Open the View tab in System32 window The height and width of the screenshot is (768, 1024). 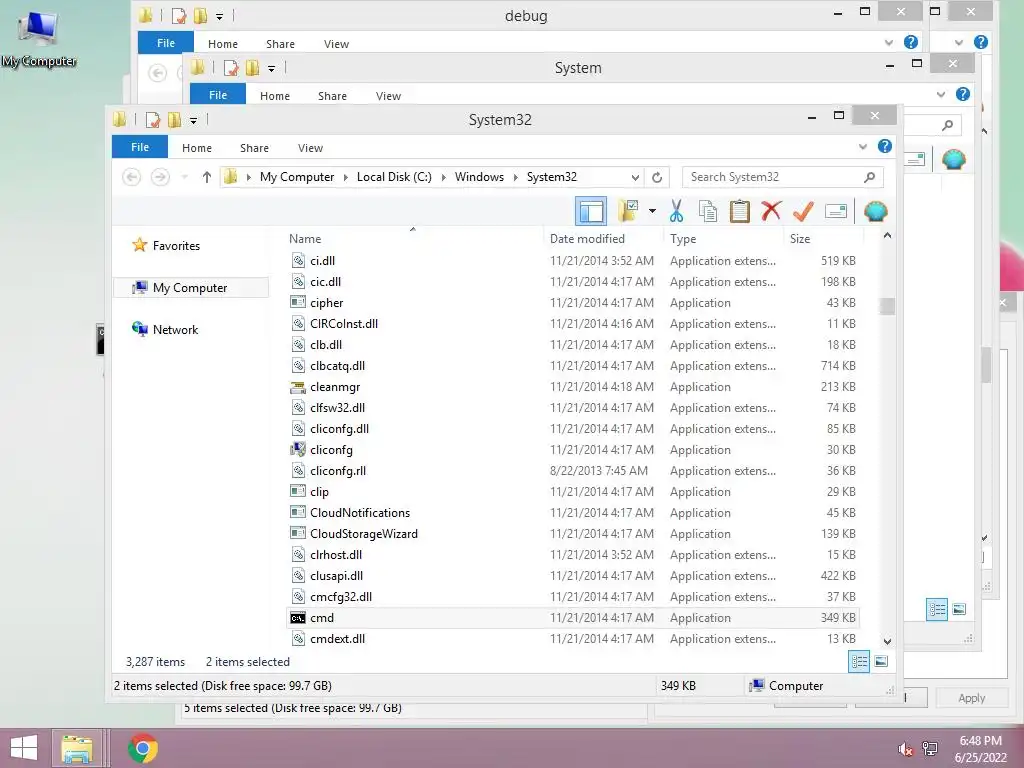click(310, 148)
